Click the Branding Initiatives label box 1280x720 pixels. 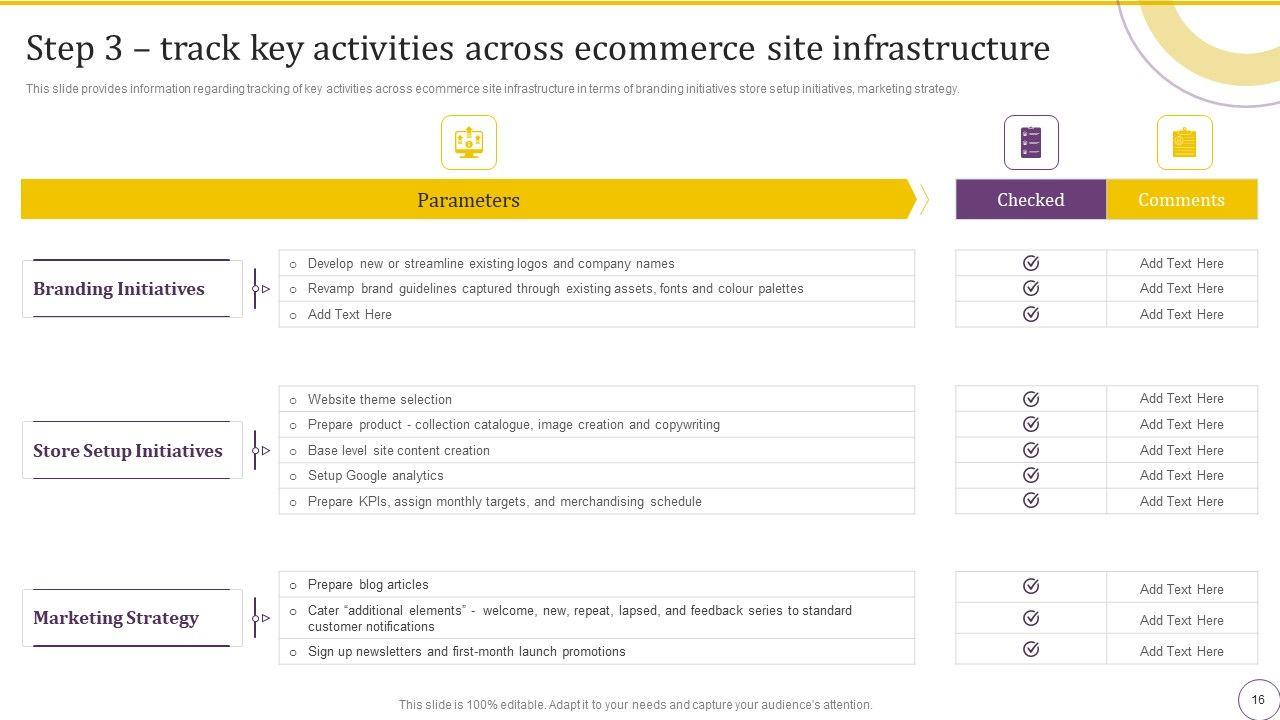pos(132,288)
